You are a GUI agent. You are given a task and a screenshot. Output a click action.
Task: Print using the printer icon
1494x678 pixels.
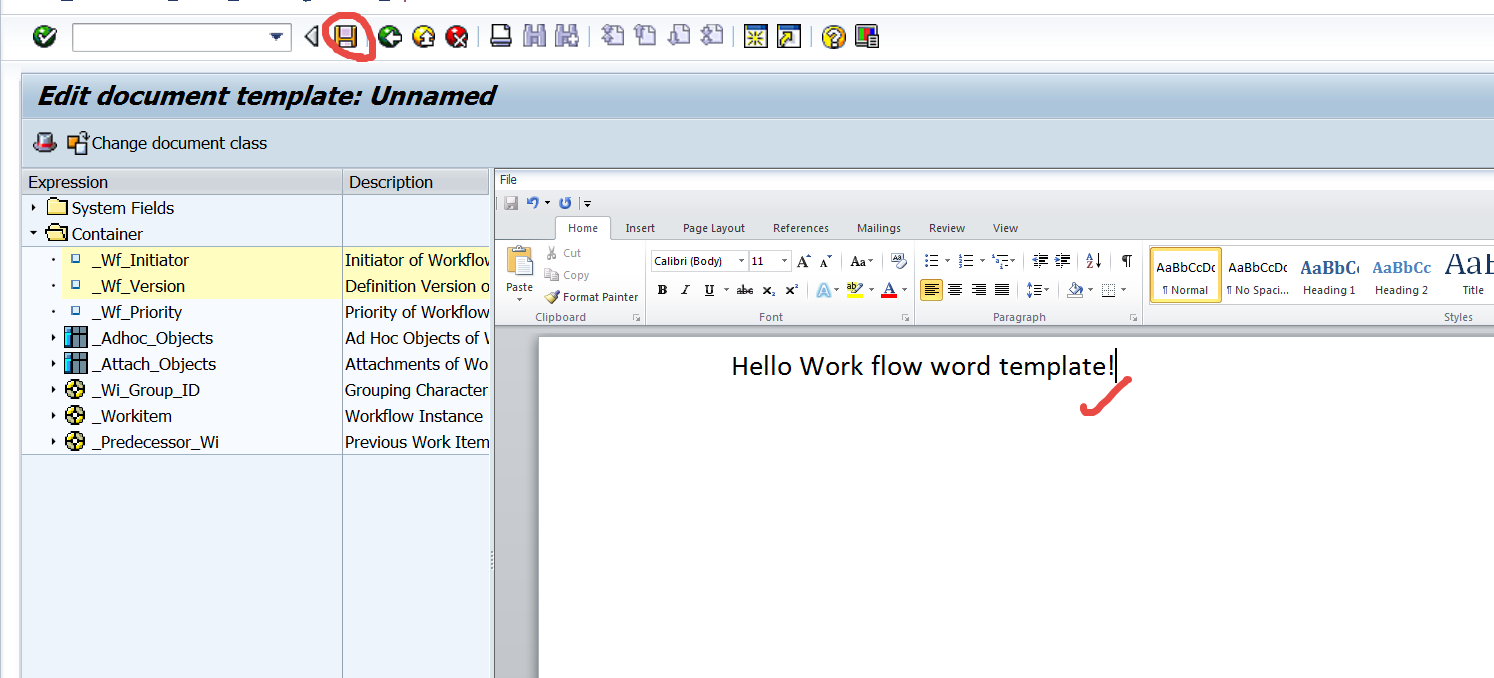[501, 36]
